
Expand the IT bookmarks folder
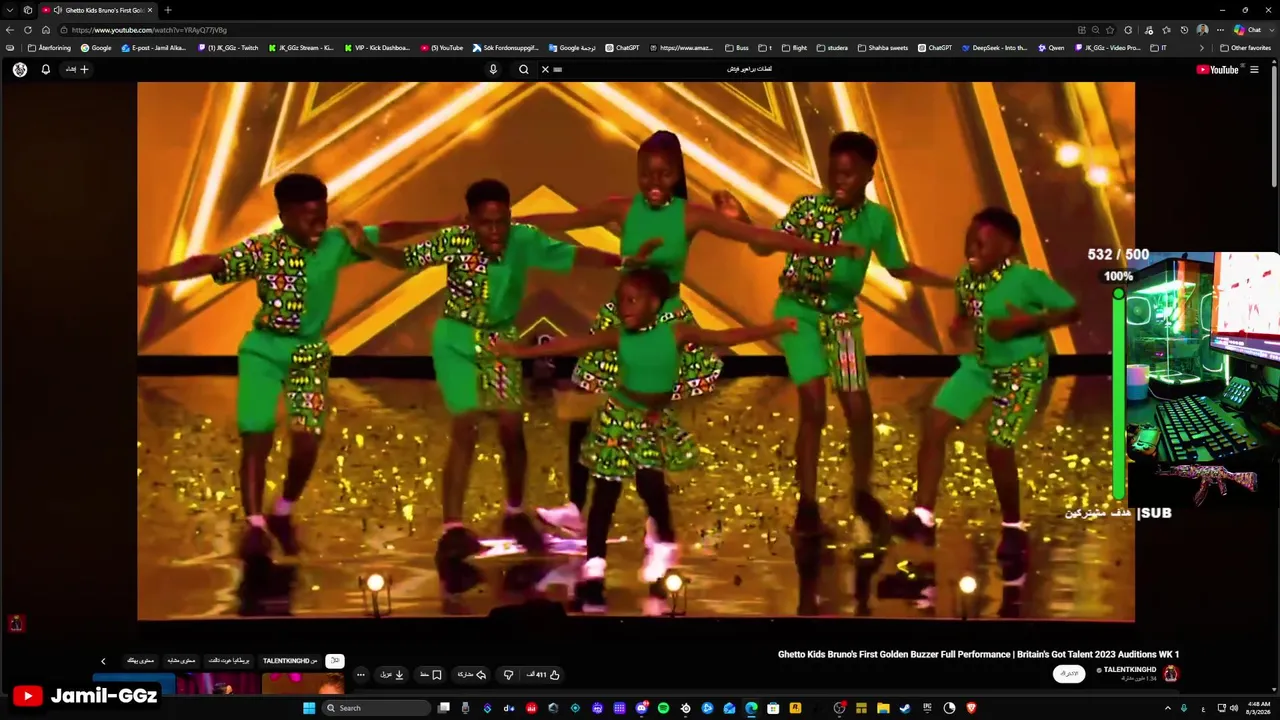pyautogui.click(x=1159, y=48)
